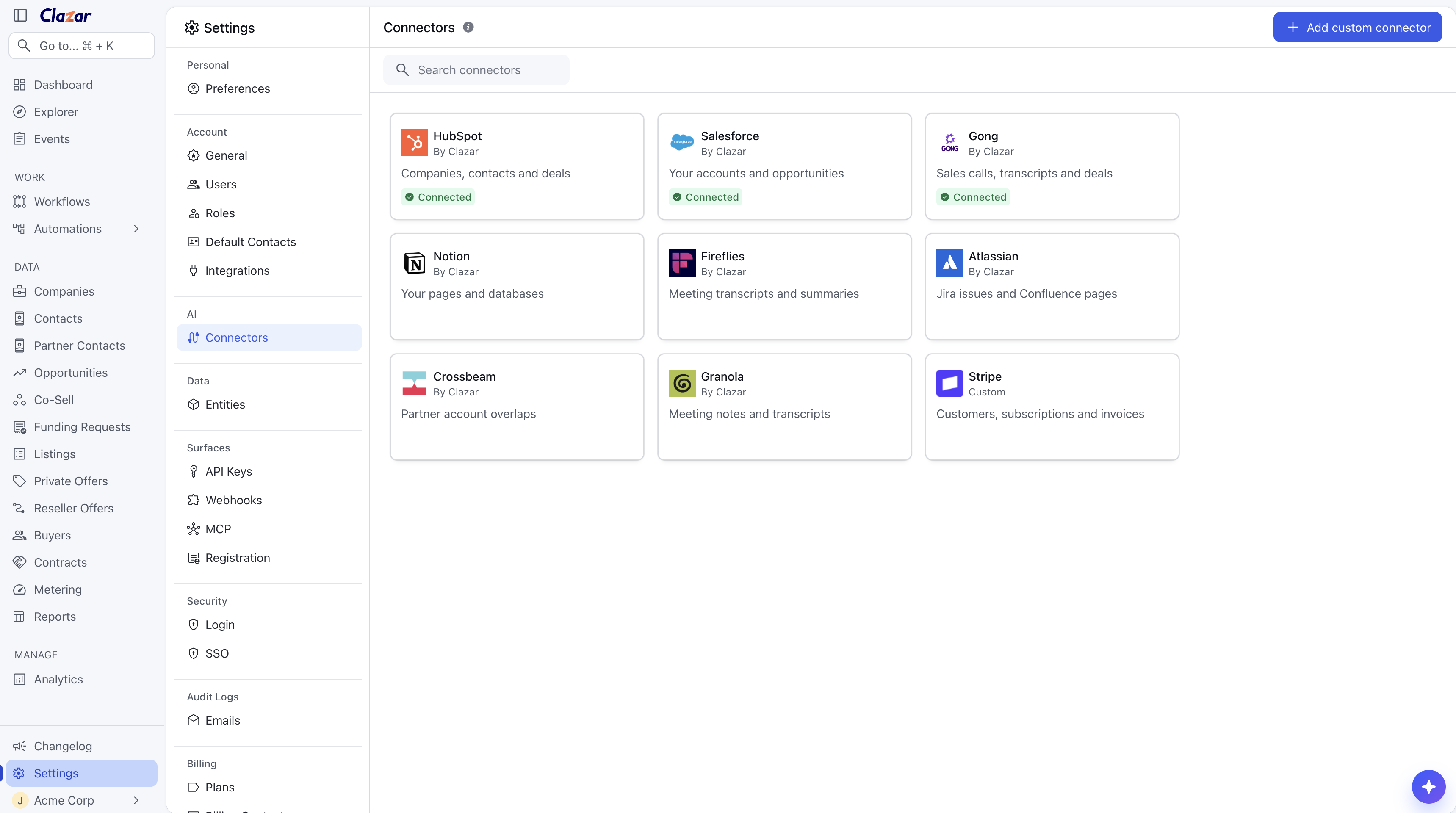
Task: Click the magnifier icon in Search connectors
Action: point(402,69)
